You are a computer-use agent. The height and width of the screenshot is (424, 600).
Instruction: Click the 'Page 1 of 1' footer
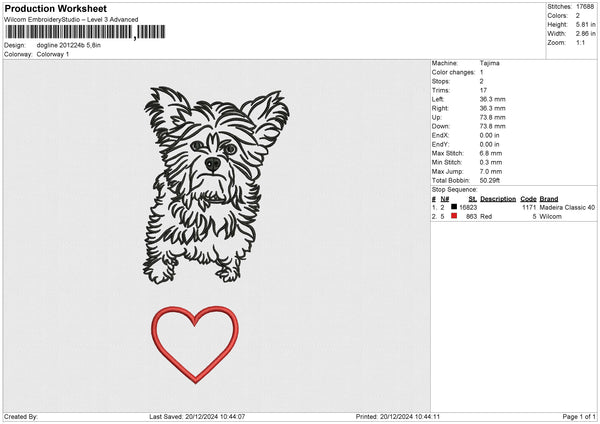tap(579, 417)
